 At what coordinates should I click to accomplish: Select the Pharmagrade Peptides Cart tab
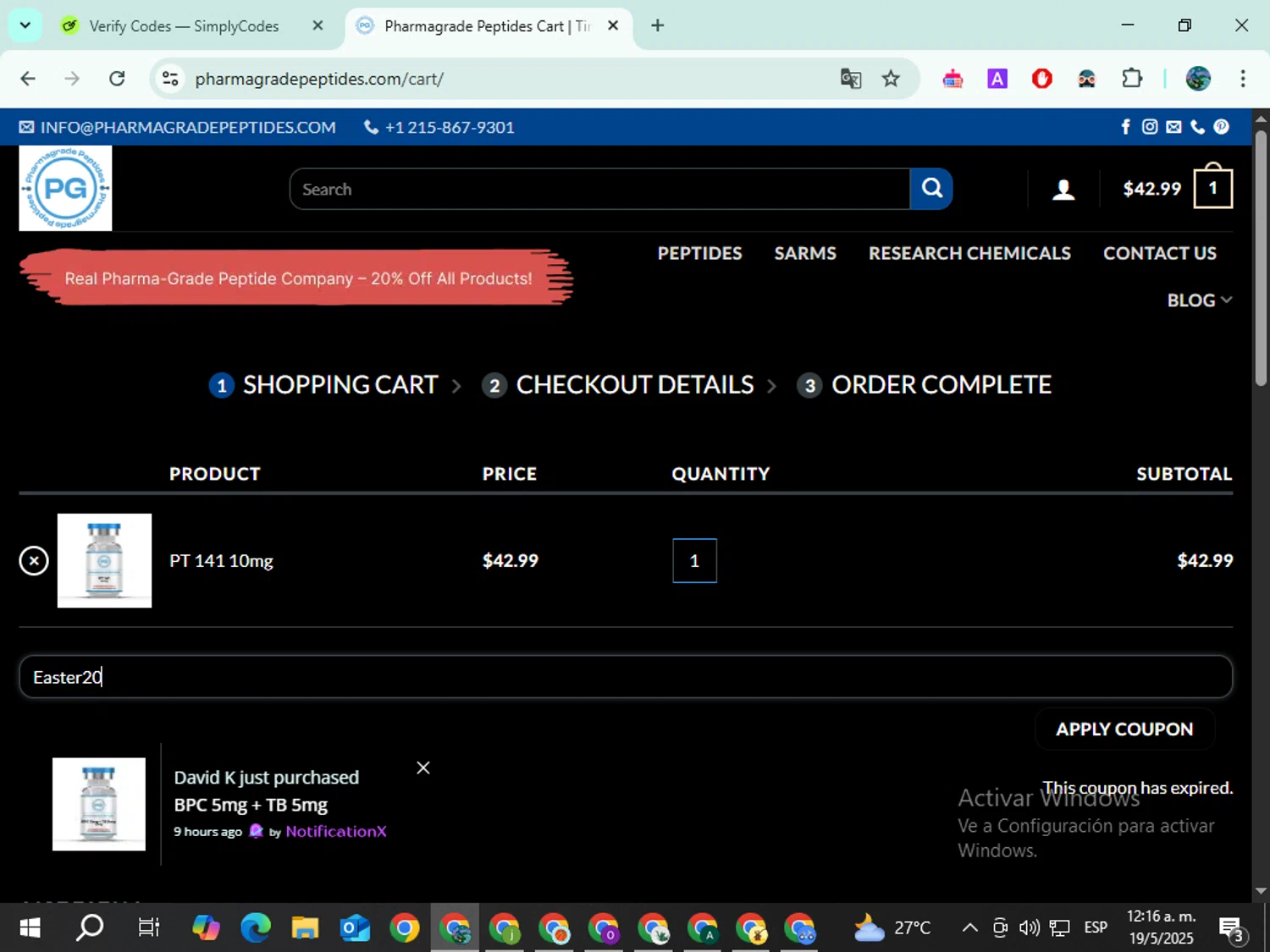click(x=489, y=26)
